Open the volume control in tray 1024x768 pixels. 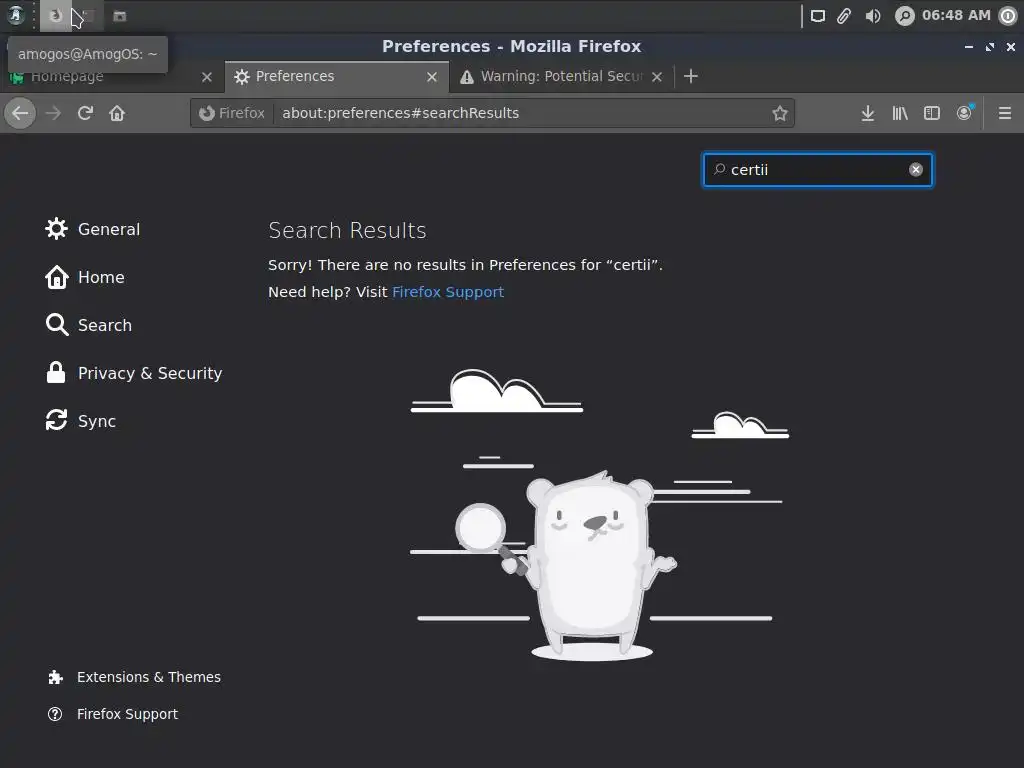tap(872, 16)
